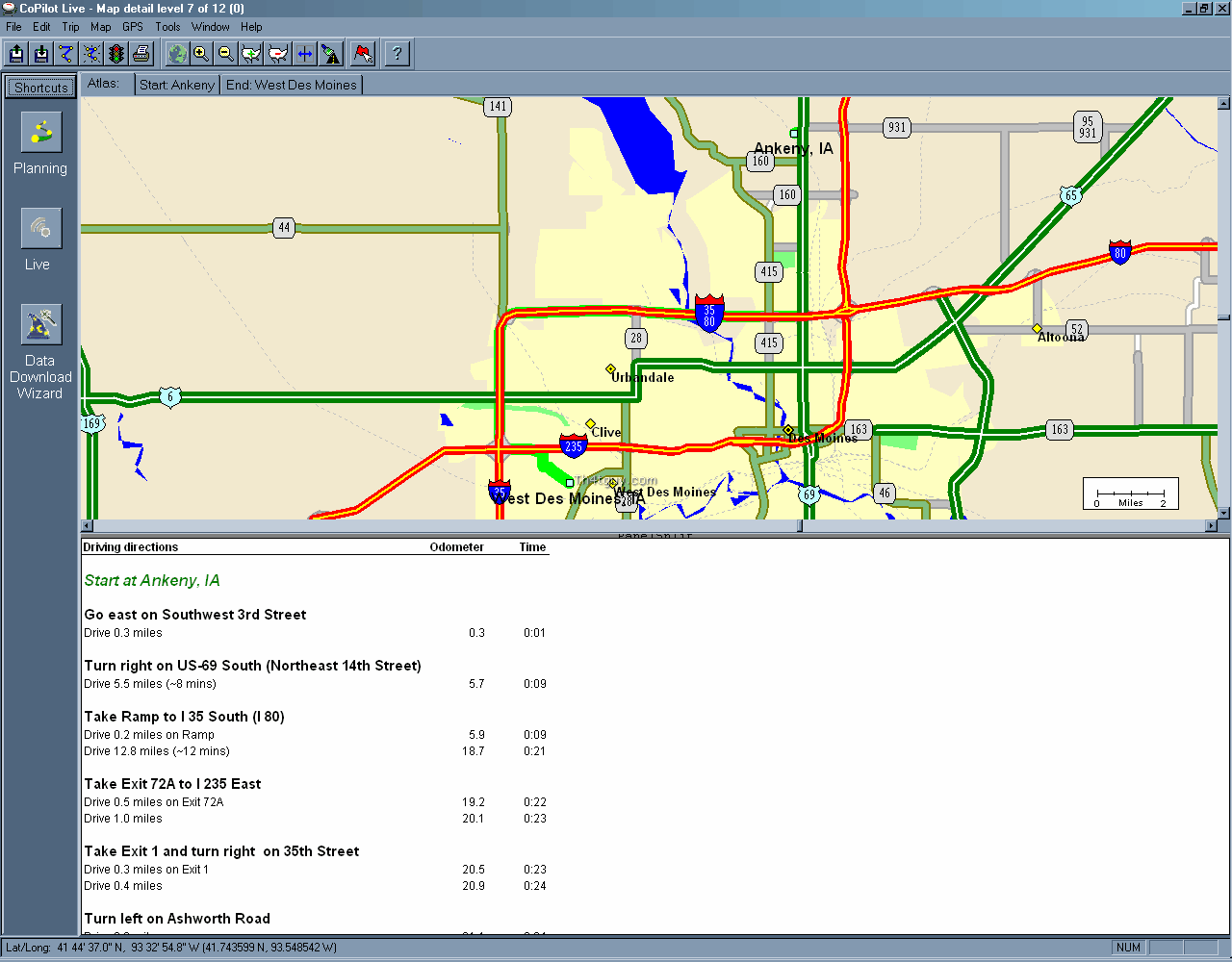Screen dimensions: 1232x962
Task: Click the print icon in the toolbar
Action: click(x=141, y=54)
